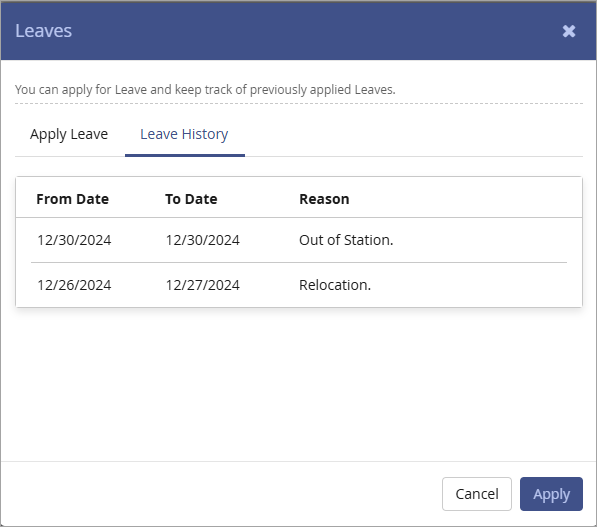597x527 pixels.
Task: Click the To Date column header
Action: pos(191,199)
